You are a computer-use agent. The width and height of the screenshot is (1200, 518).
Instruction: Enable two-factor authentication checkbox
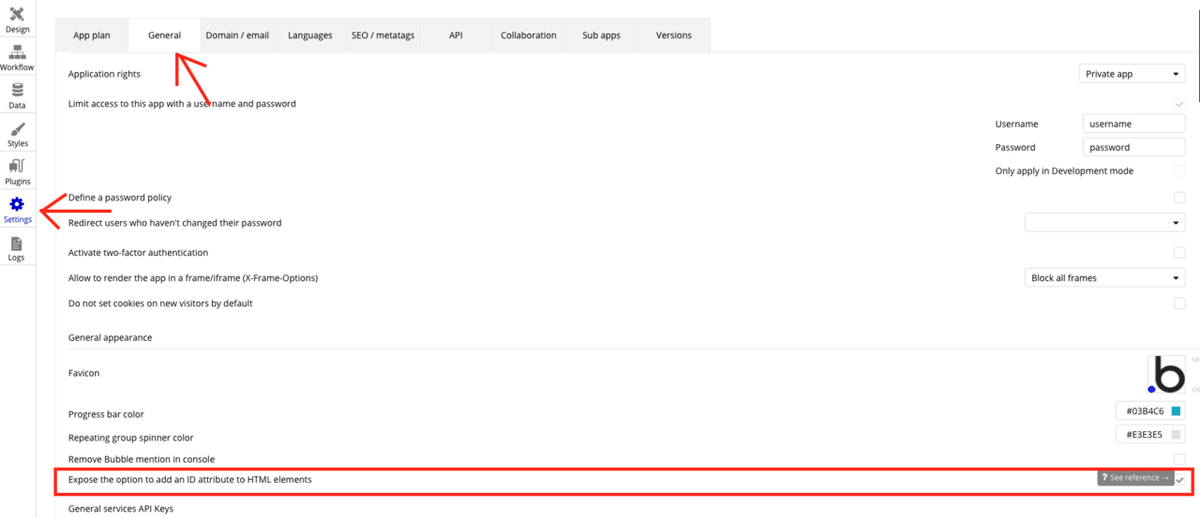tap(1180, 253)
